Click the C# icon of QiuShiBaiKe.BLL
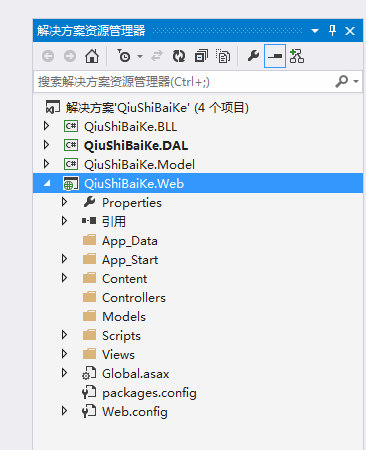Screen dimensions: 366x450 pos(71,126)
